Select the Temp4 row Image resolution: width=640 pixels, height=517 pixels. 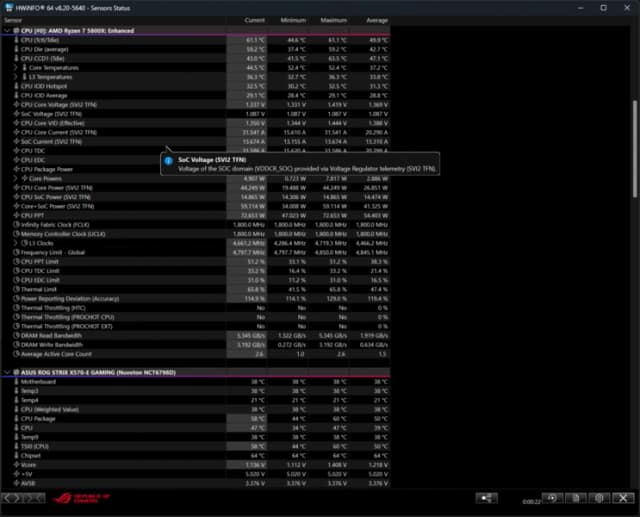pyautogui.click(x=196, y=400)
